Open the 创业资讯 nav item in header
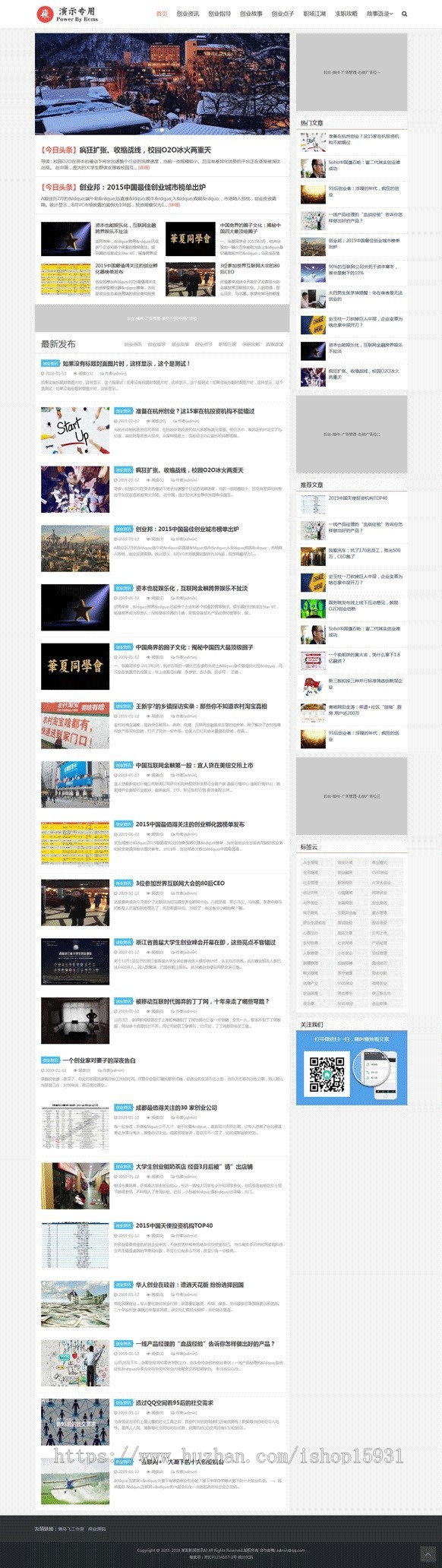The image size is (442, 1568). 188,14
